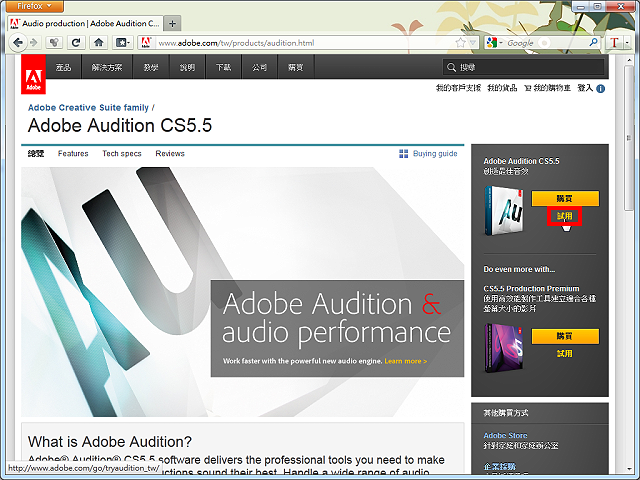Open the 教學 navigation menu
Screen dimensions: 640x480
click(151, 67)
